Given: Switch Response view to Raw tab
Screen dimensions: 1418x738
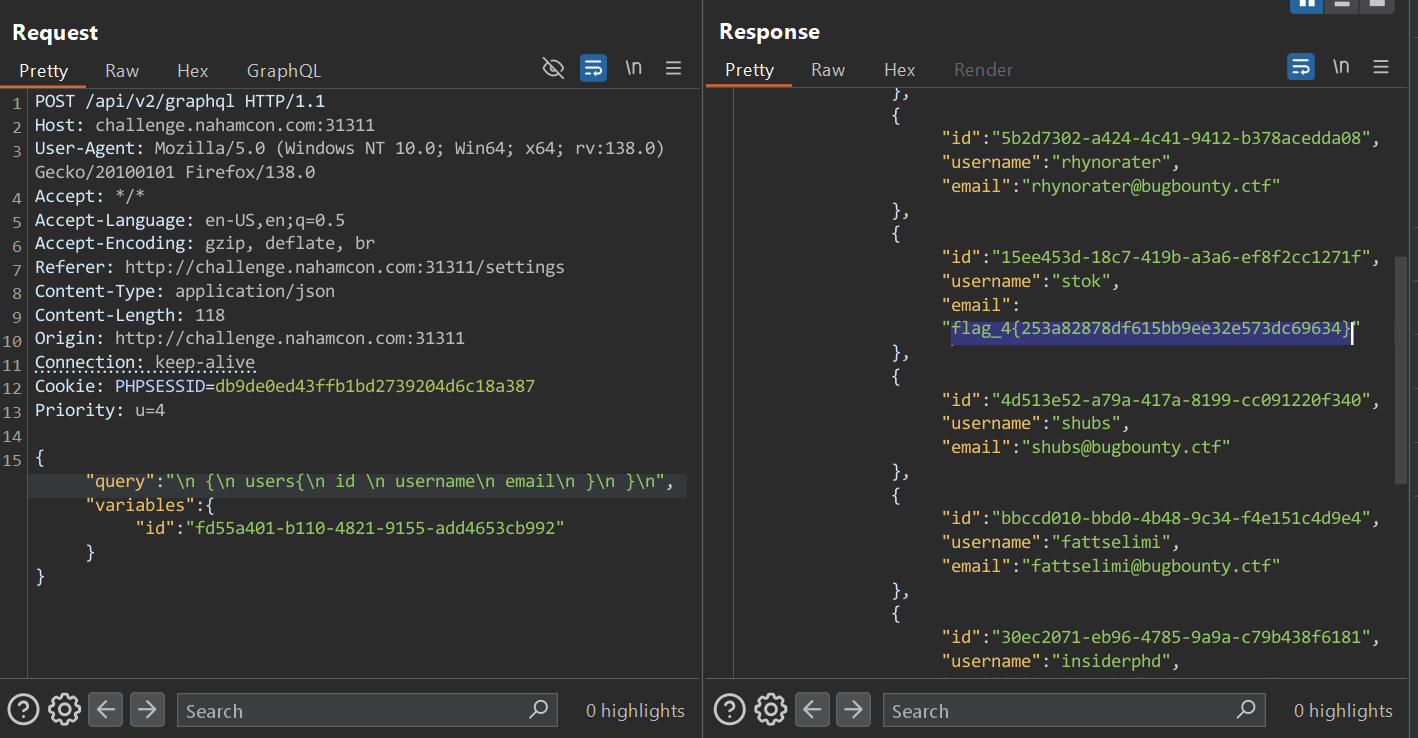Looking at the screenshot, I should (828, 70).
